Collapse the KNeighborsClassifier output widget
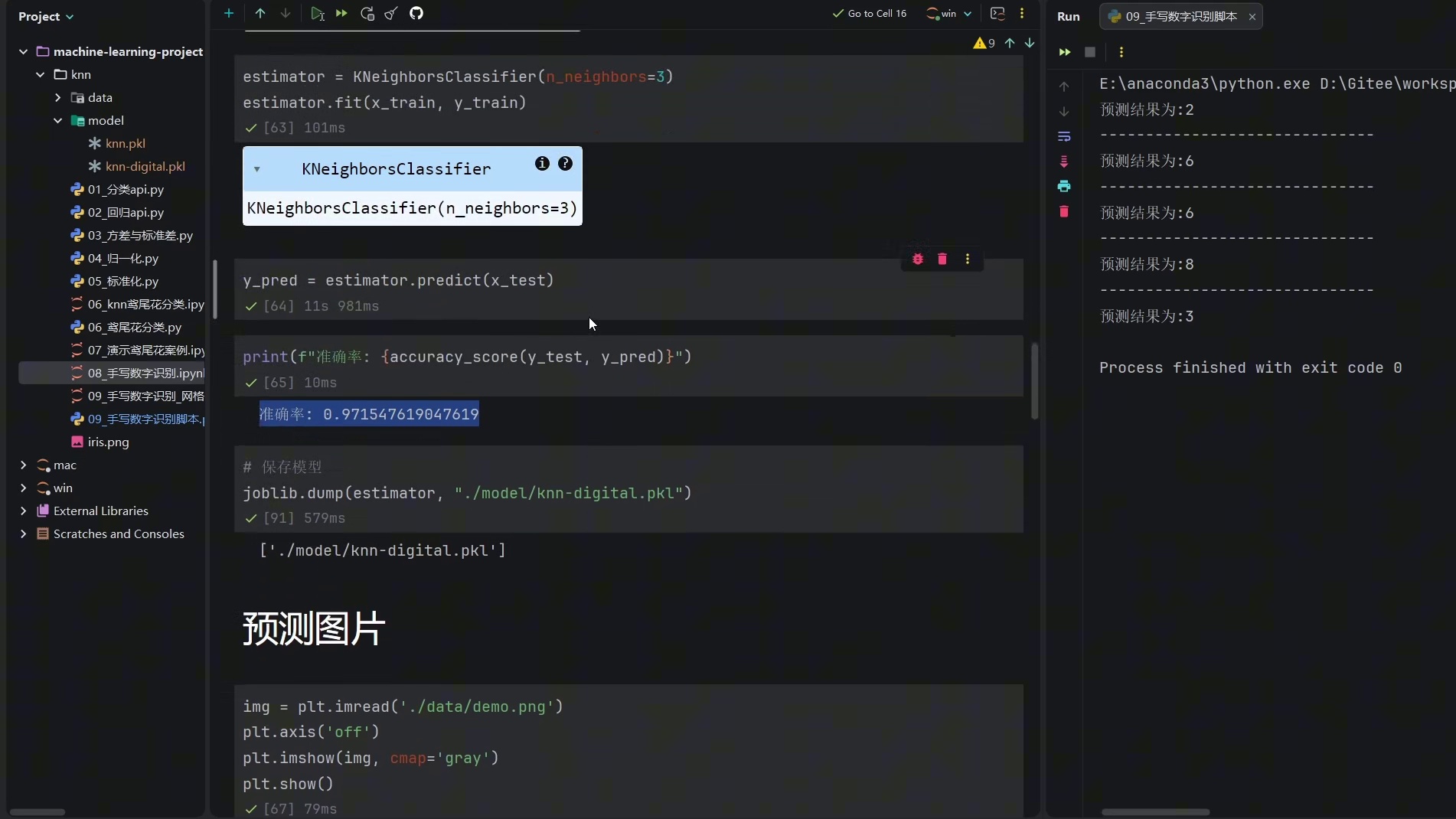The width and height of the screenshot is (1456, 819). [257, 169]
